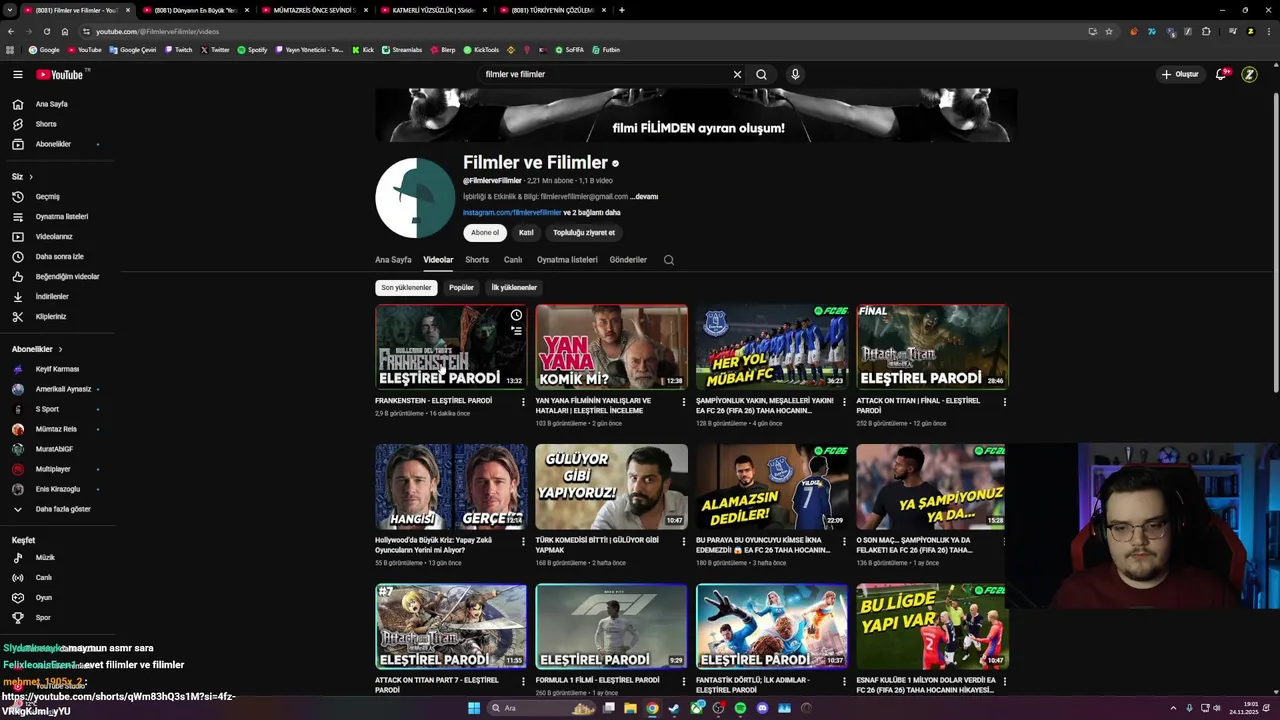The width and height of the screenshot is (1280, 720).
Task: Switch to the channel Videolar tab
Action: pos(438,260)
